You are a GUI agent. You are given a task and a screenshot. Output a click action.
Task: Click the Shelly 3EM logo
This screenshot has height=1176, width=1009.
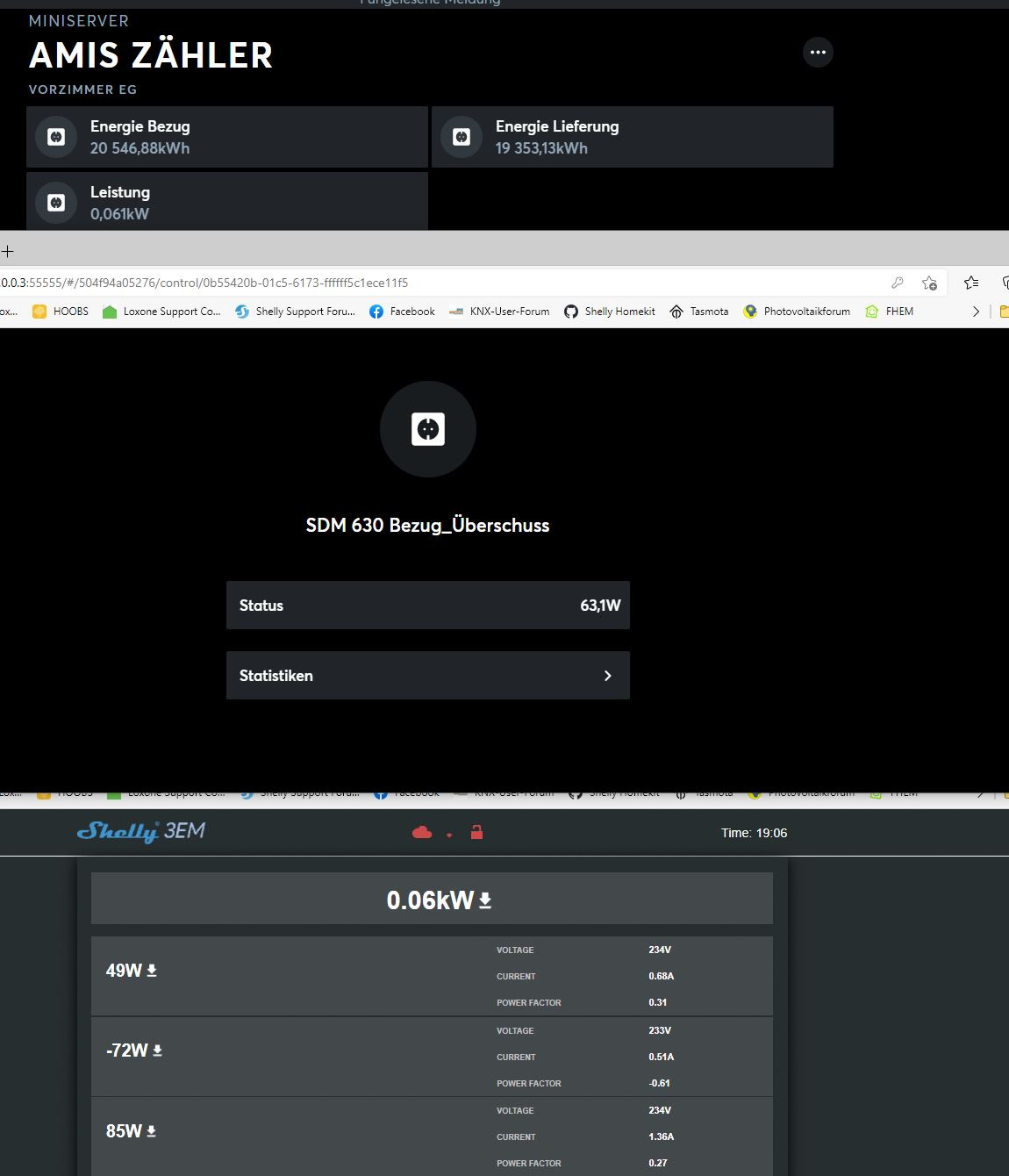pos(141,832)
